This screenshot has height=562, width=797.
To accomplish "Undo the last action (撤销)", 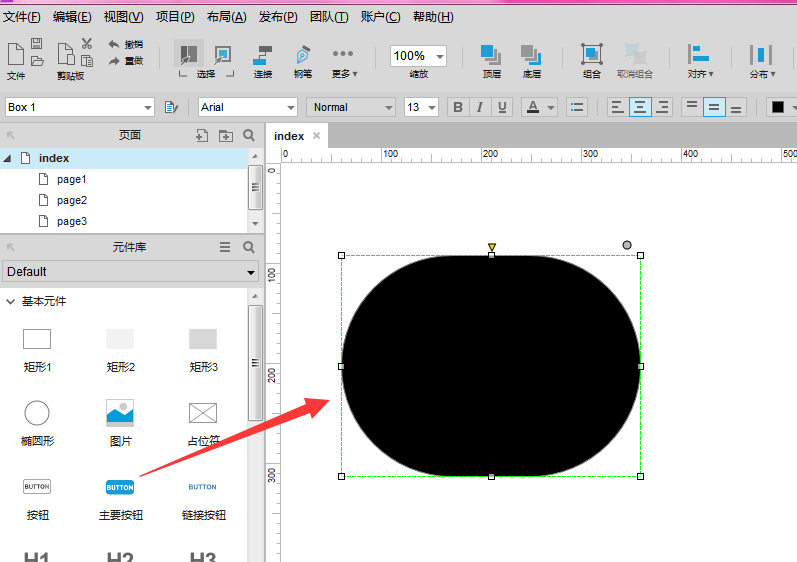I will coord(126,45).
